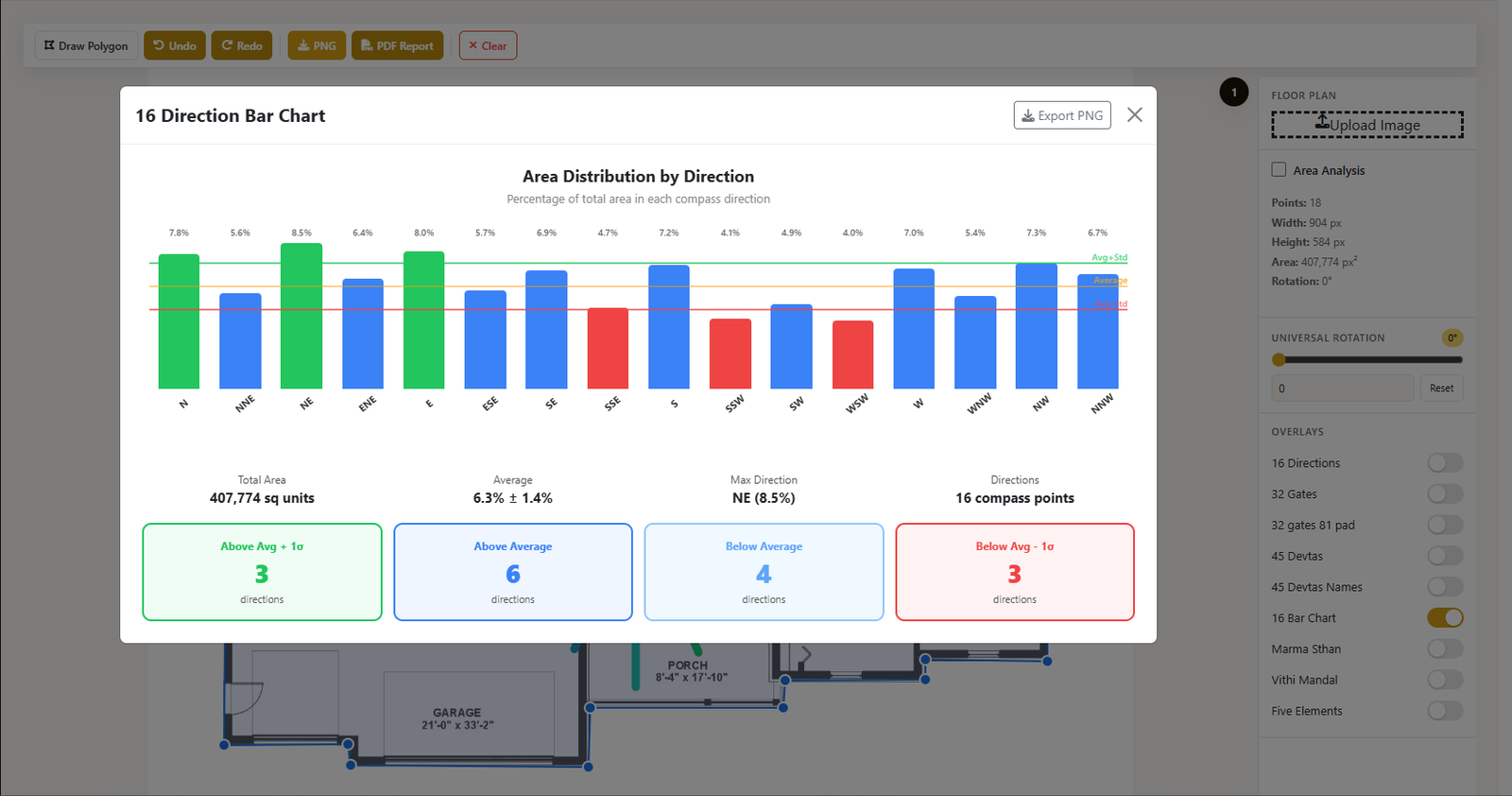Click the Draw Polygon tool button
The image size is (1512, 796).
86,45
